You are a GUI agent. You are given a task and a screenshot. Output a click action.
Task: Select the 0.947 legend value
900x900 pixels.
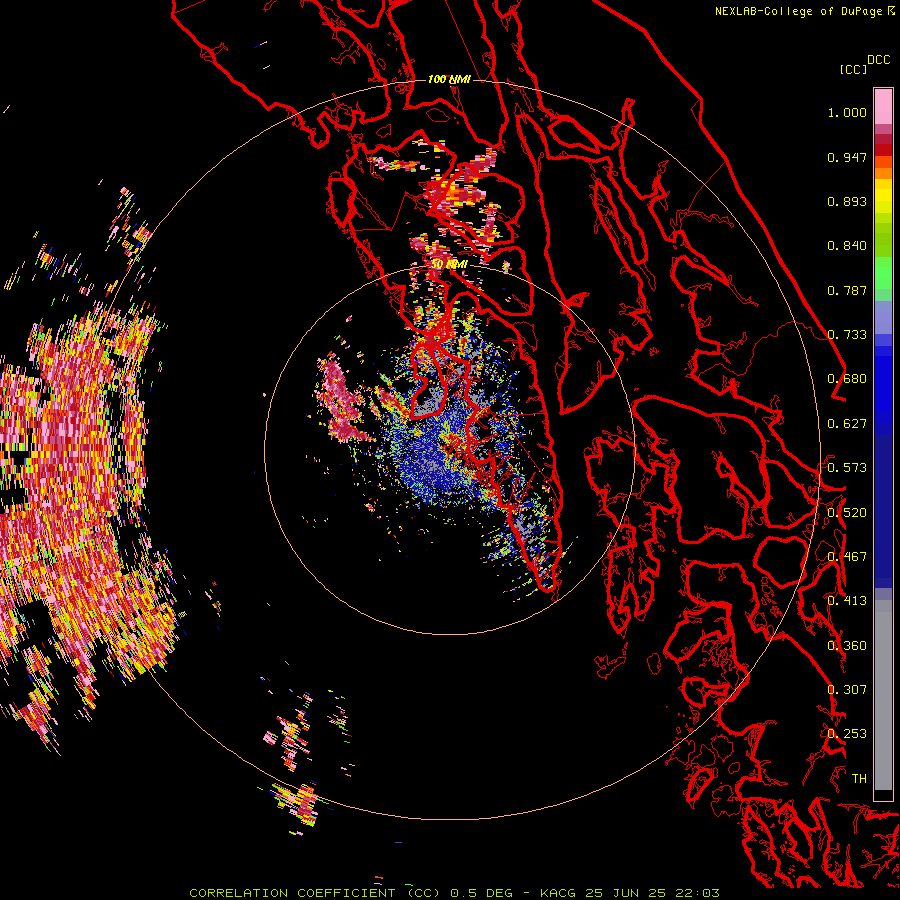tap(847, 157)
